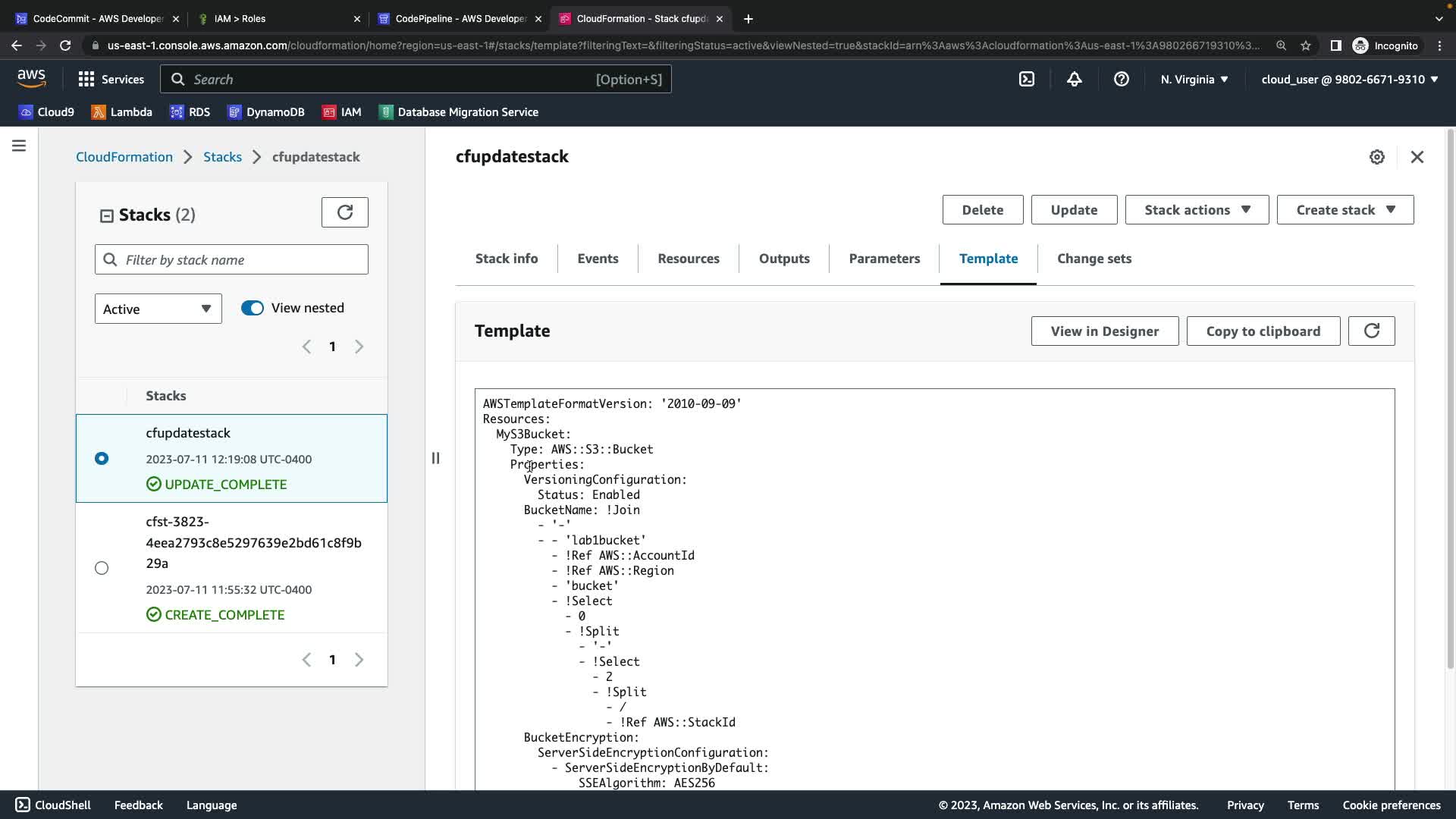Viewport: 1456px width, 819px height.
Task: Open the N. Virginia region selector
Action: [x=1194, y=79]
